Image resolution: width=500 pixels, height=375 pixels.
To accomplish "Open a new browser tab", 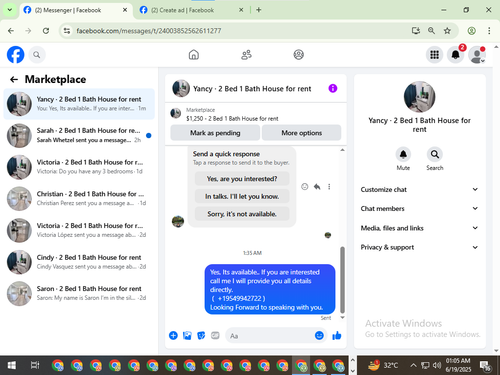I will click(x=259, y=10).
